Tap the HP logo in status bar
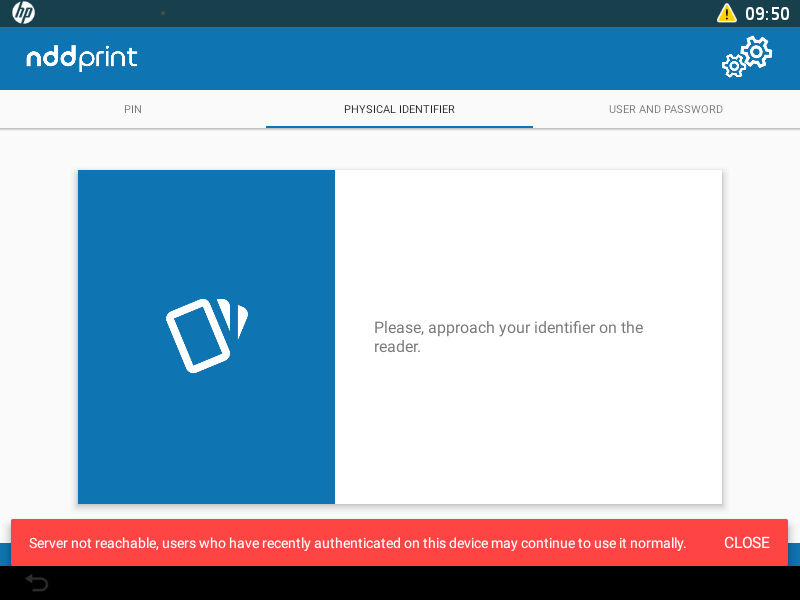The height and width of the screenshot is (600, 800). tap(23, 13)
